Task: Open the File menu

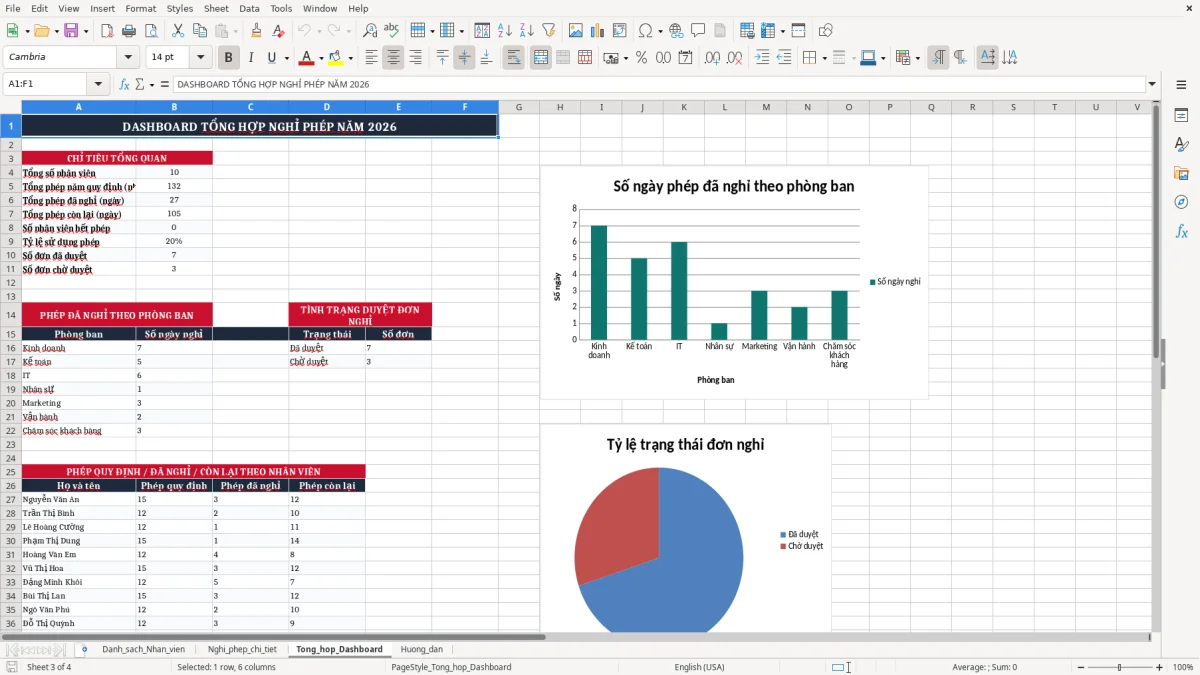Action: click(x=12, y=8)
